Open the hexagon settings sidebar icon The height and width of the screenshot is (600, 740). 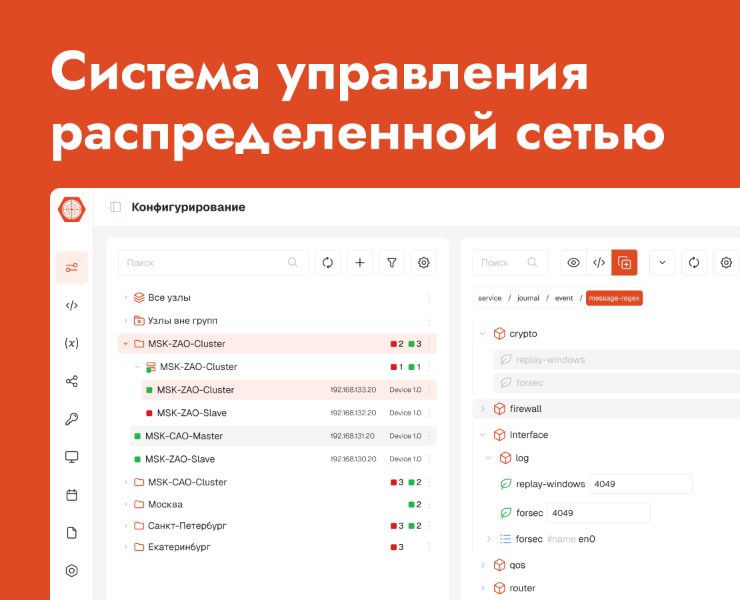(x=72, y=570)
